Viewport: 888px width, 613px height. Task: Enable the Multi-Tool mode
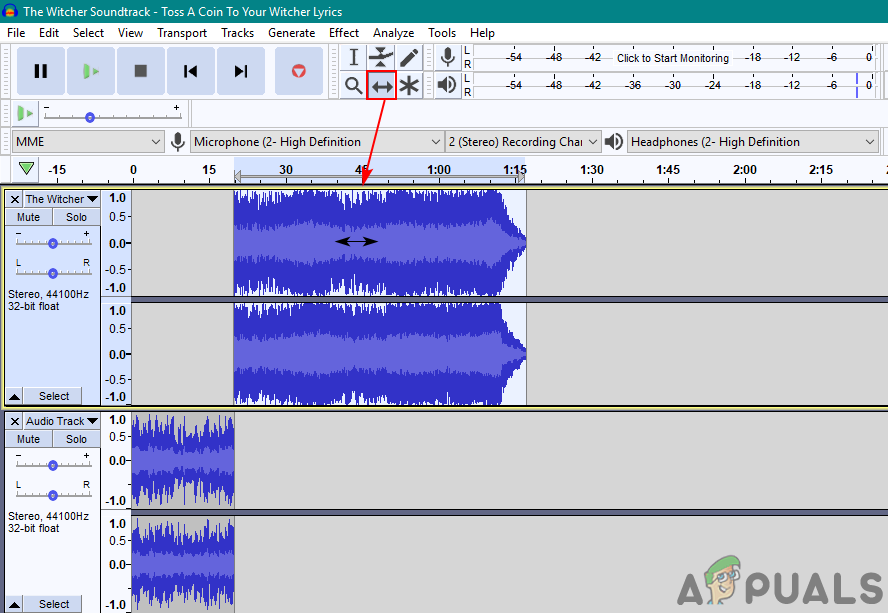tap(409, 85)
